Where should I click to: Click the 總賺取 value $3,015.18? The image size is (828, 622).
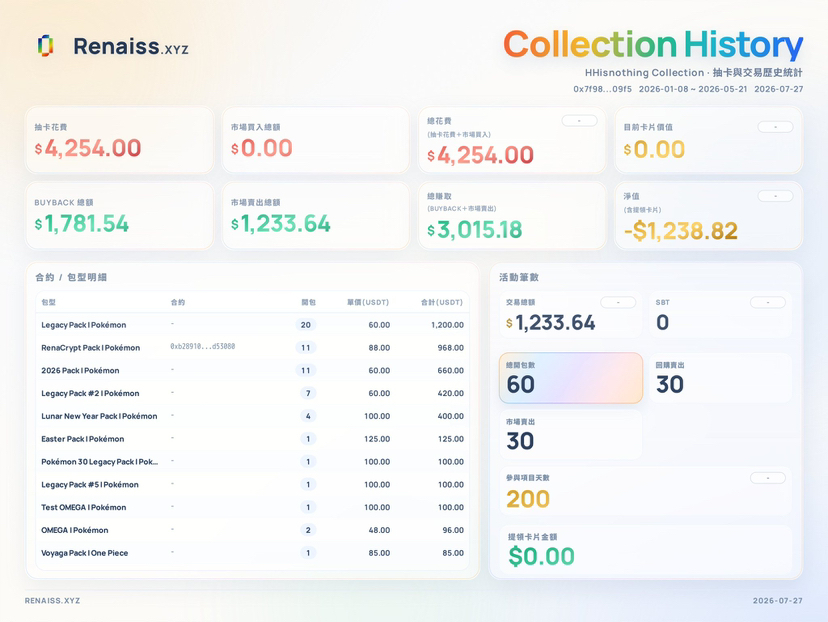coord(475,230)
